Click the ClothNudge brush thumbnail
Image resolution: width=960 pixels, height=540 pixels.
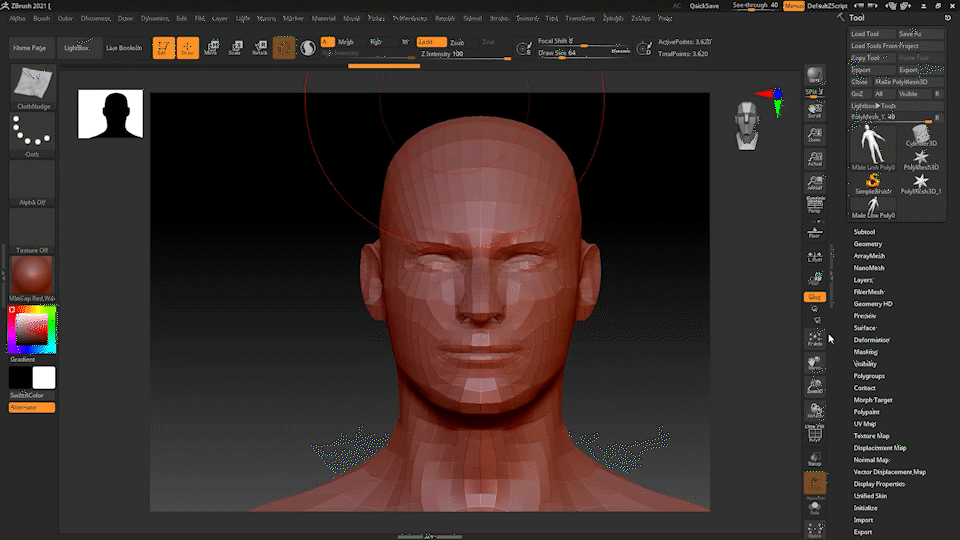tap(32, 84)
